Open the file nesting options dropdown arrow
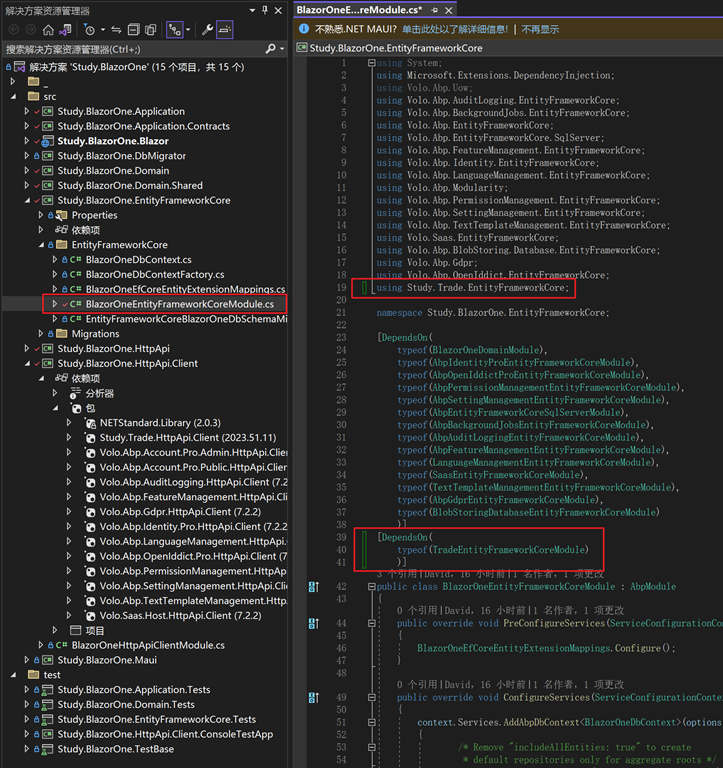The height and width of the screenshot is (768, 723). pyautogui.click(x=188, y=30)
